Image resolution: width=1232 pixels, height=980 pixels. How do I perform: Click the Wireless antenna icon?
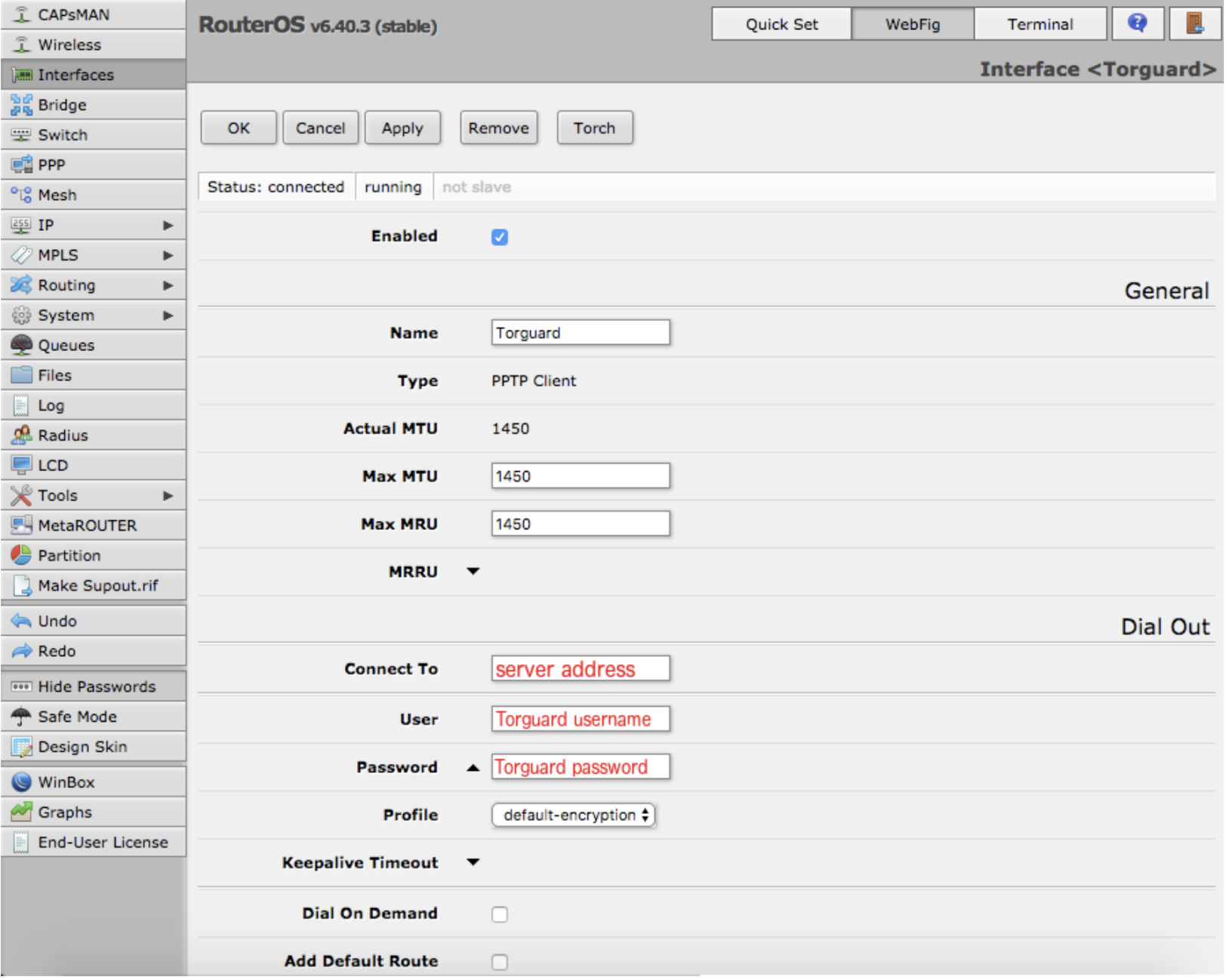click(x=22, y=45)
